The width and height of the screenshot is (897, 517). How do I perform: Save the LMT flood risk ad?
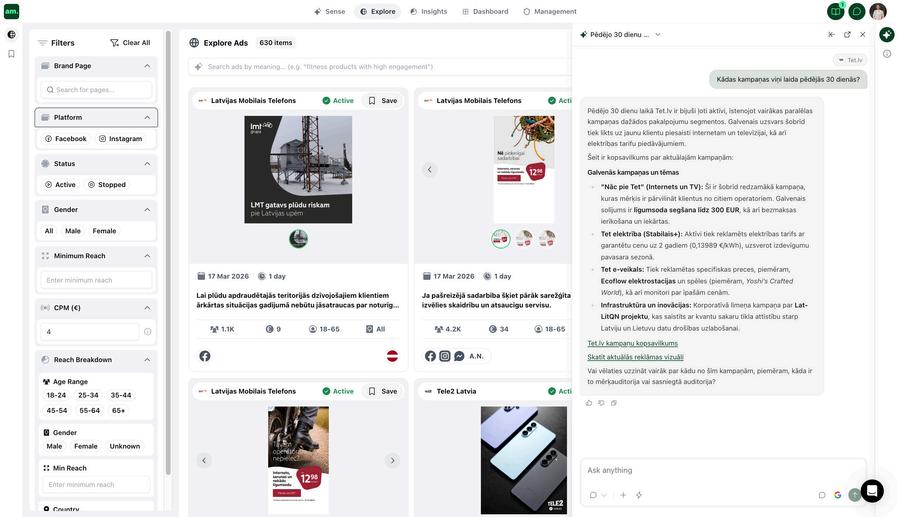coord(383,101)
